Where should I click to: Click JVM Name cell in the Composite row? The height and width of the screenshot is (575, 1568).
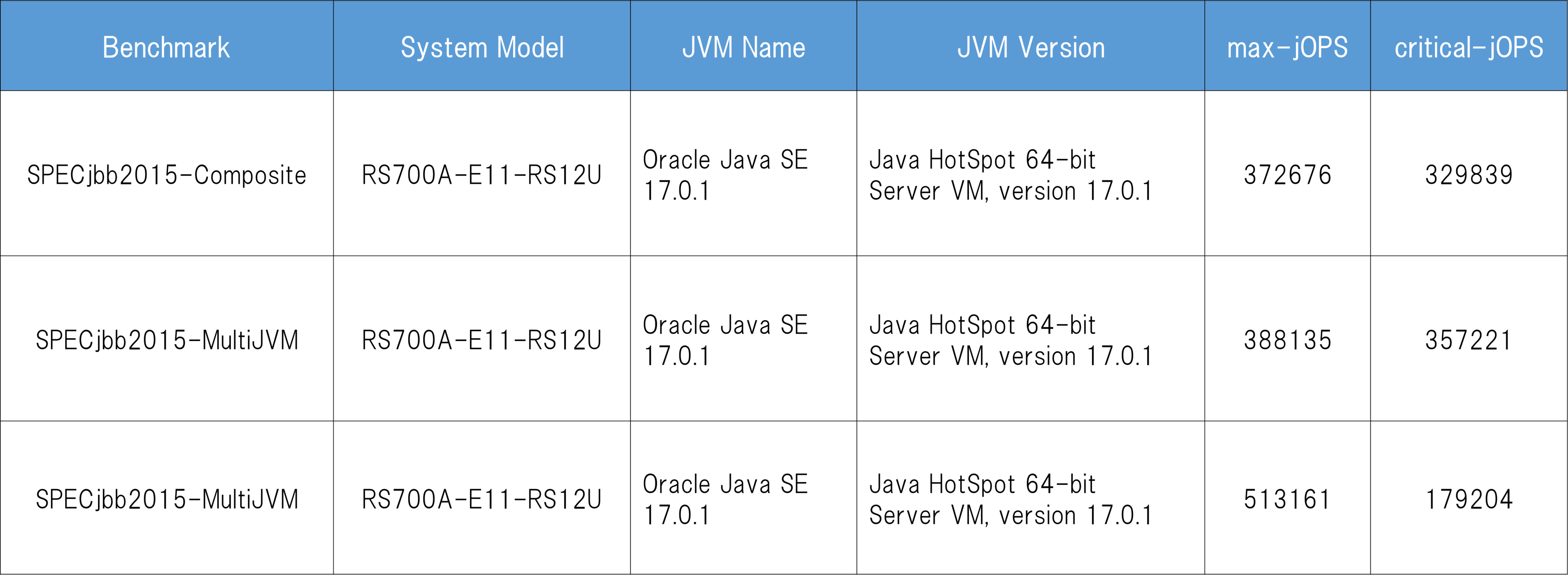point(725,175)
